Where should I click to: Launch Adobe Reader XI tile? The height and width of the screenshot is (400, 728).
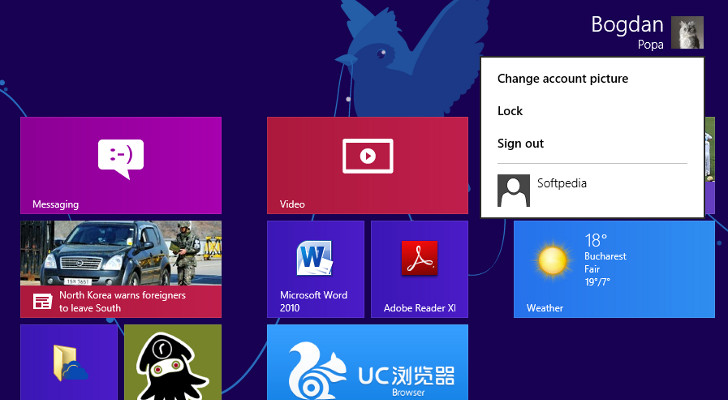tap(419, 269)
